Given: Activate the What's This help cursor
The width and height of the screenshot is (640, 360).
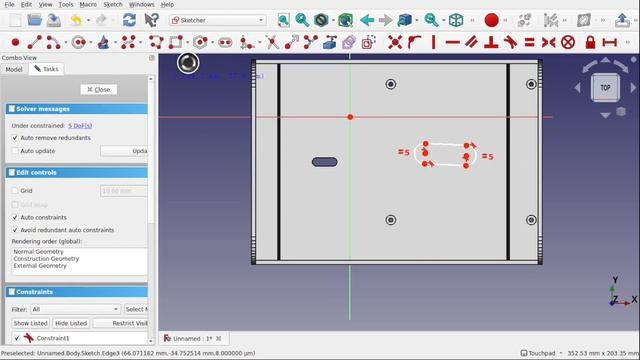Looking at the screenshot, I should pos(151,20).
